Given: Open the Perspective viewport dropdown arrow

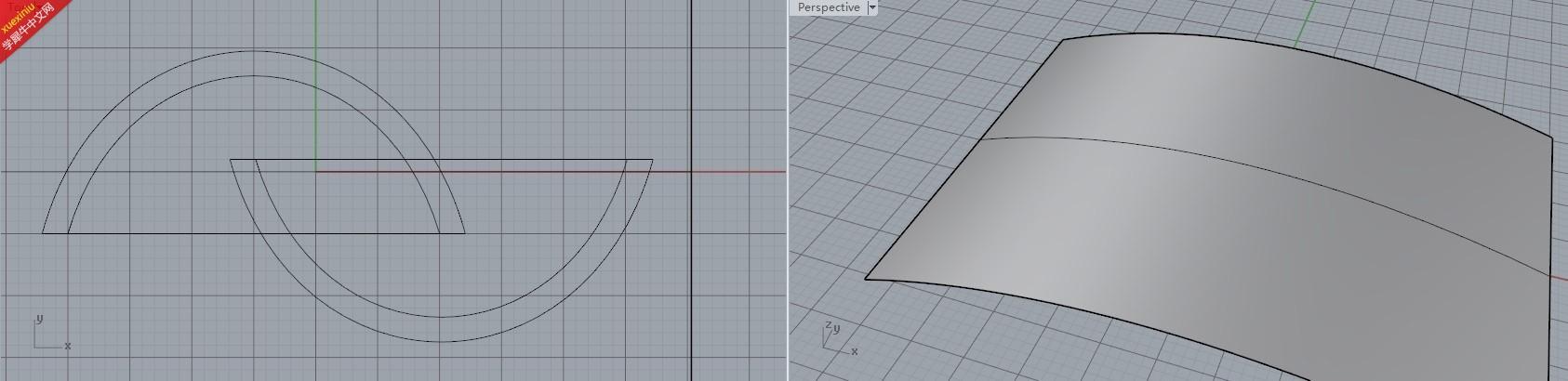Looking at the screenshot, I should pyautogui.click(x=872, y=7).
